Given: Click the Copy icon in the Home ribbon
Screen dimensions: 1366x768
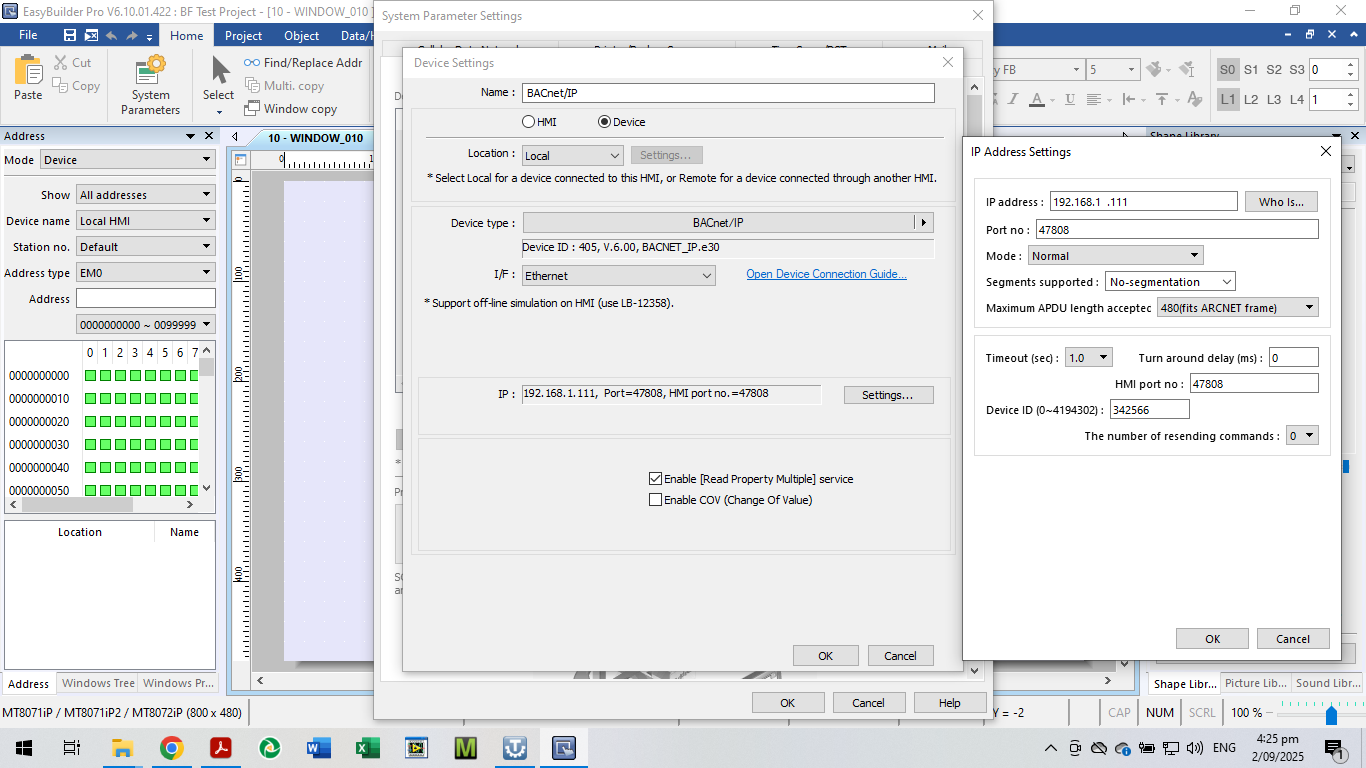Looking at the screenshot, I should 60,86.
